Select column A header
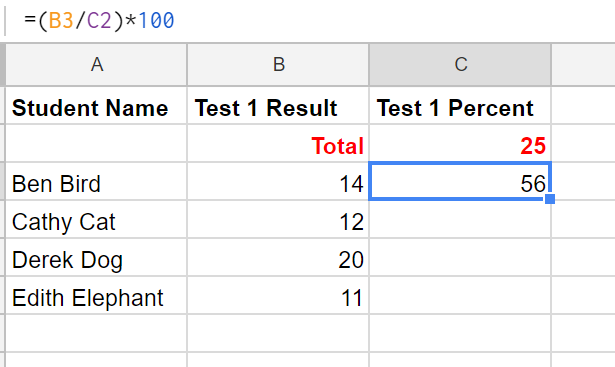This screenshot has width=615, height=367. tap(96, 65)
